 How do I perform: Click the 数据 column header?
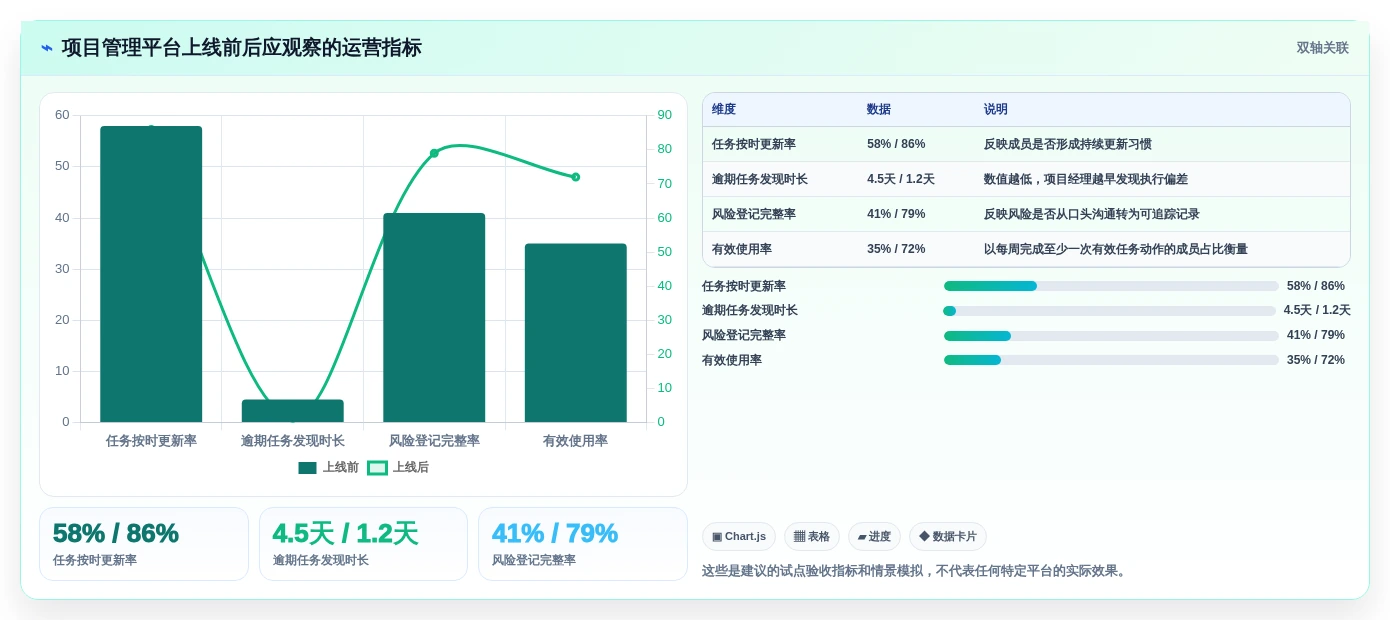click(879, 110)
